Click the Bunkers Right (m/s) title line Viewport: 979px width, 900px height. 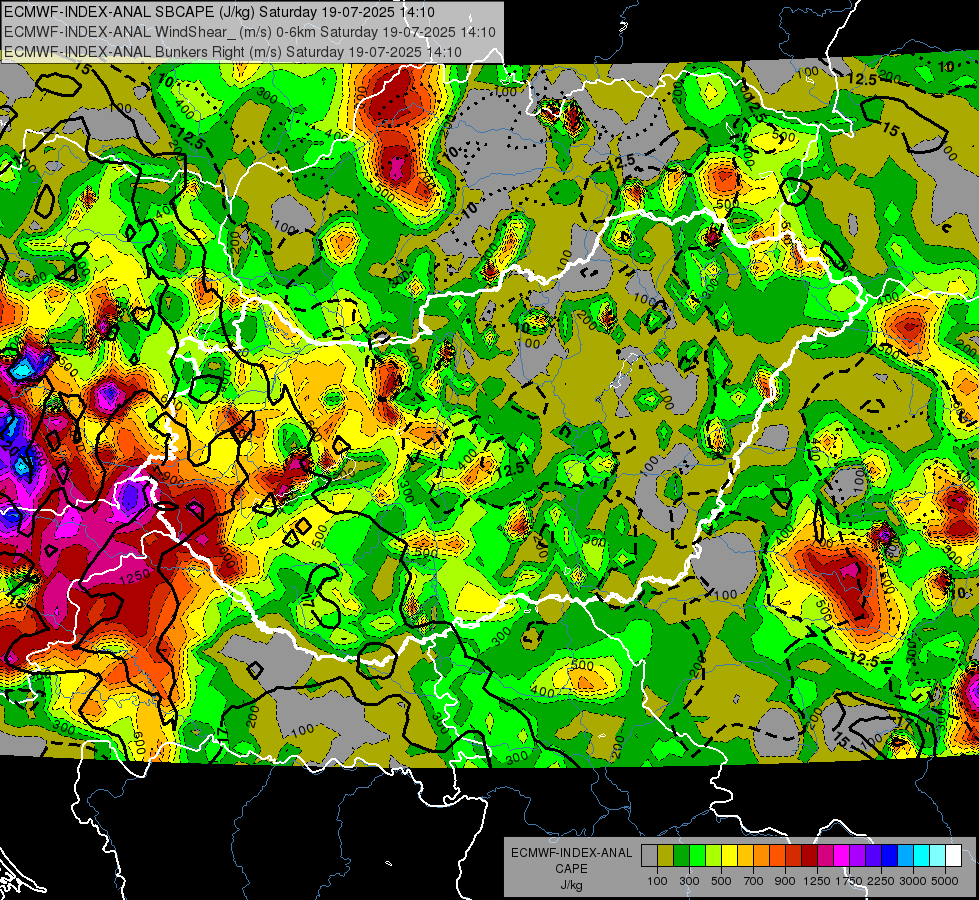pyautogui.click(x=232, y=52)
